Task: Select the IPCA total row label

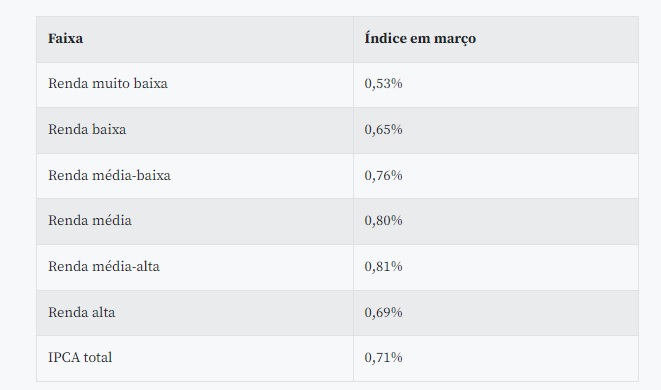Action: click(x=80, y=358)
